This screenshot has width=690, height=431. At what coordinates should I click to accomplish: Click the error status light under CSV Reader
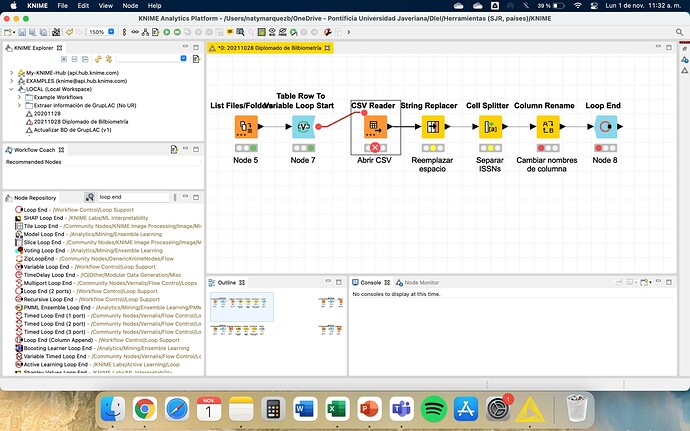(x=375, y=148)
